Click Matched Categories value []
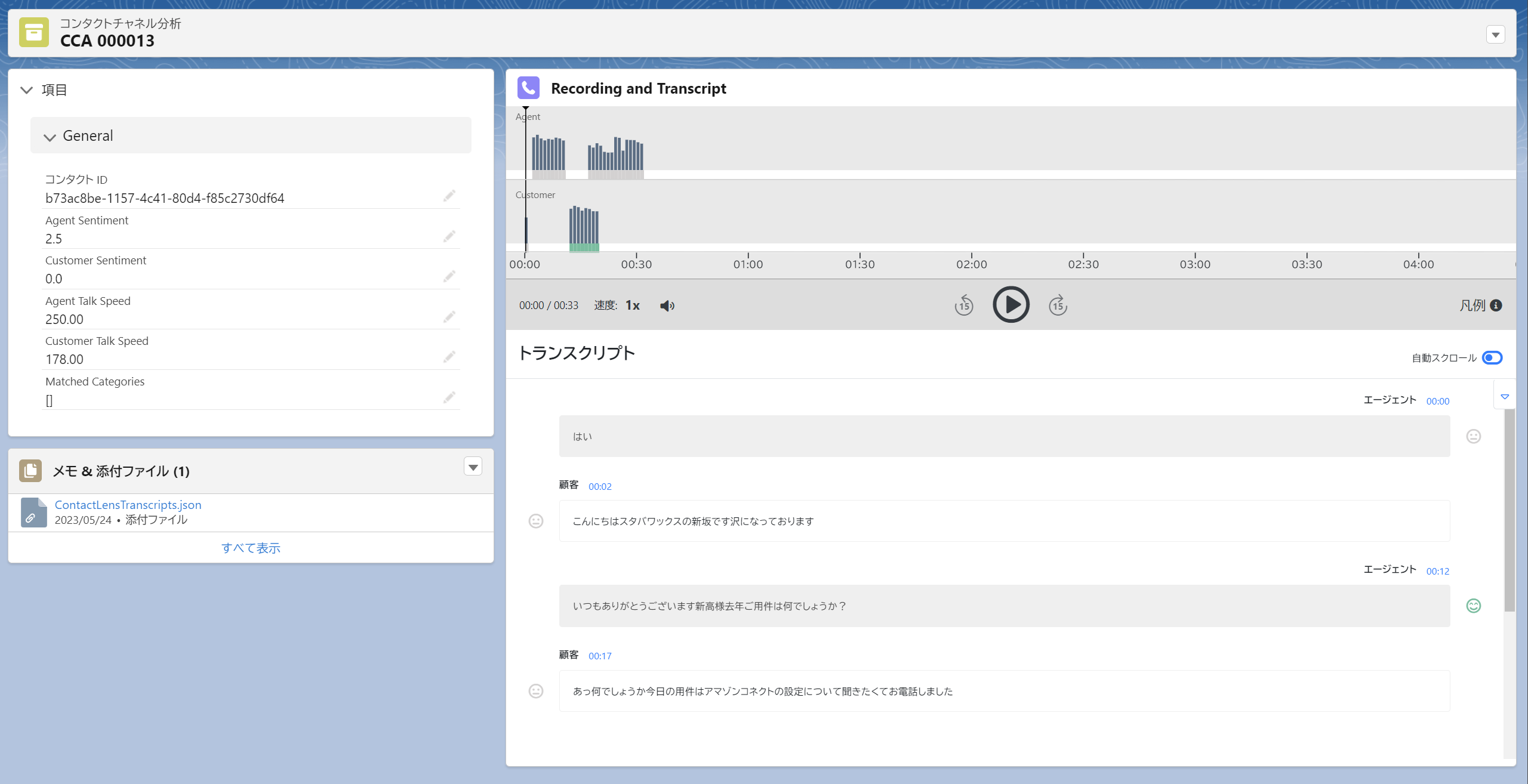This screenshot has height=784, width=1528. pyautogui.click(x=49, y=400)
